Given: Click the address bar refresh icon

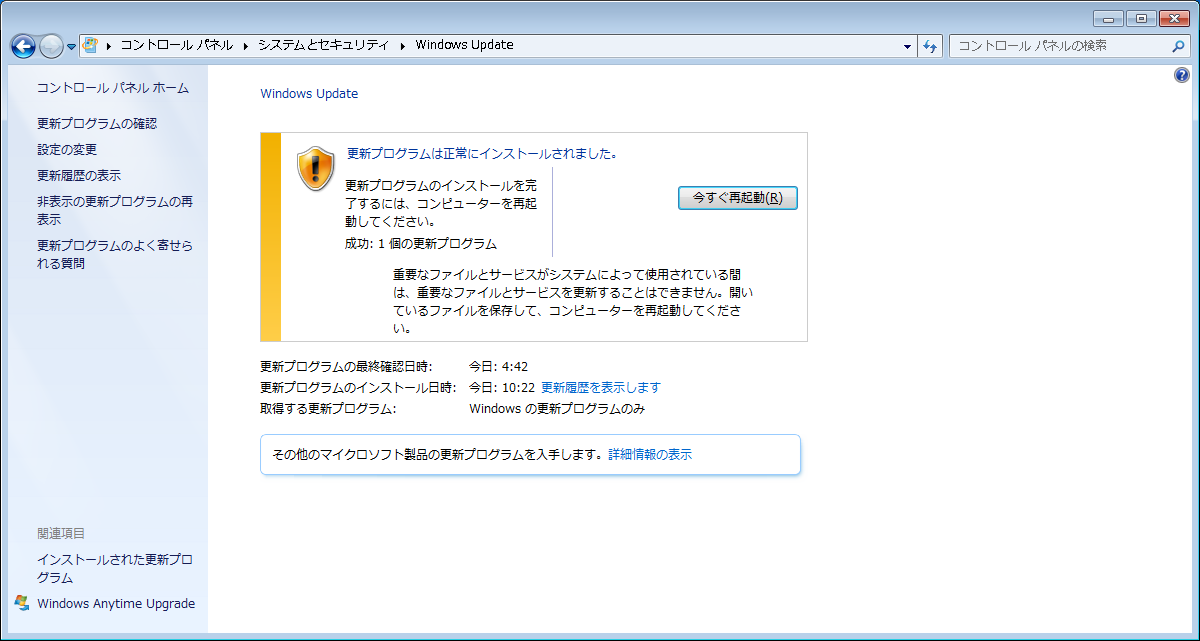Looking at the screenshot, I should click(x=930, y=46).
